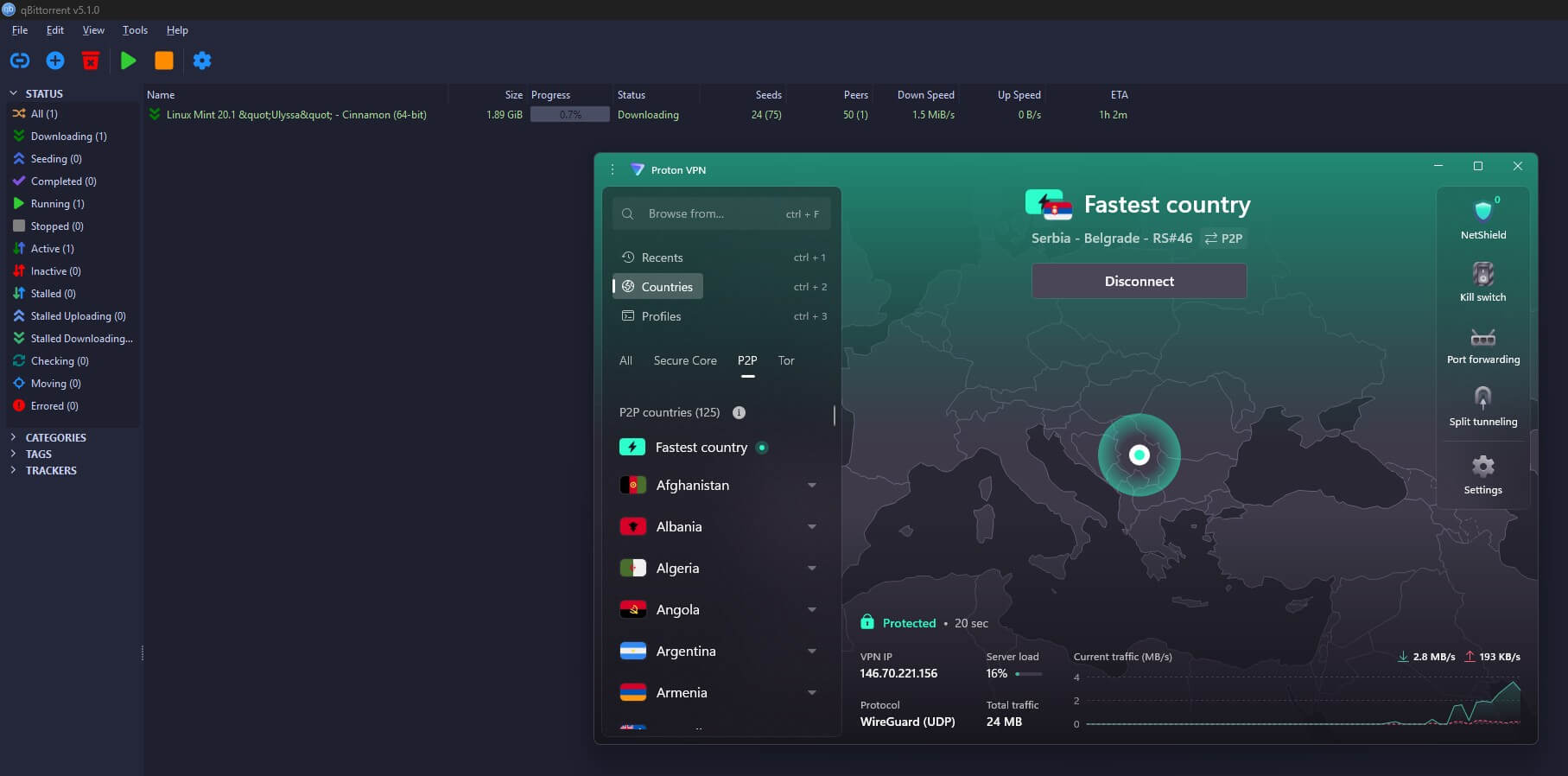Filter by Downloading (1) status

point(69,137)
